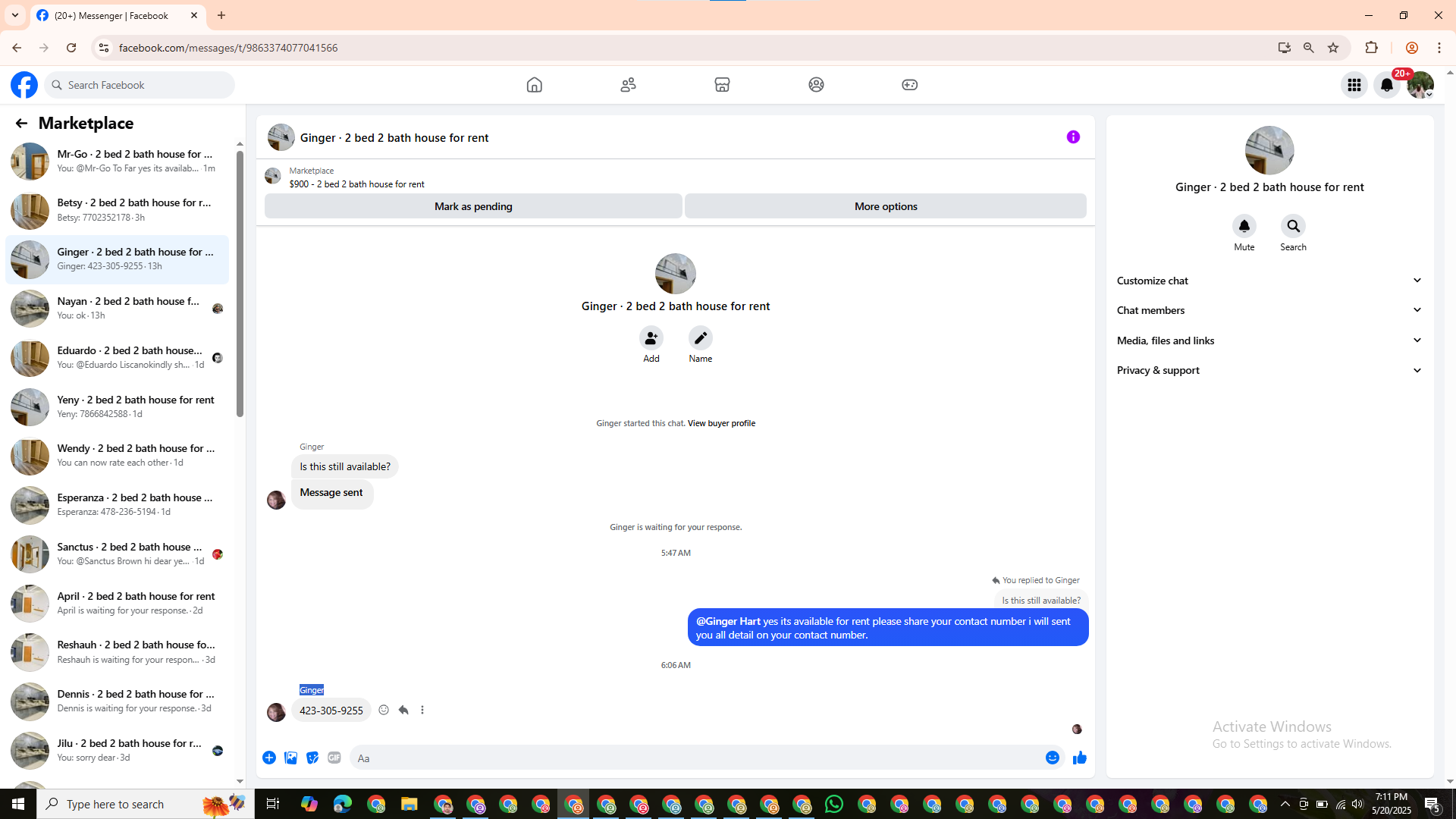Reply to Ginger's phone number message
The image size is (1456, 819).
[x=403, y=710]
